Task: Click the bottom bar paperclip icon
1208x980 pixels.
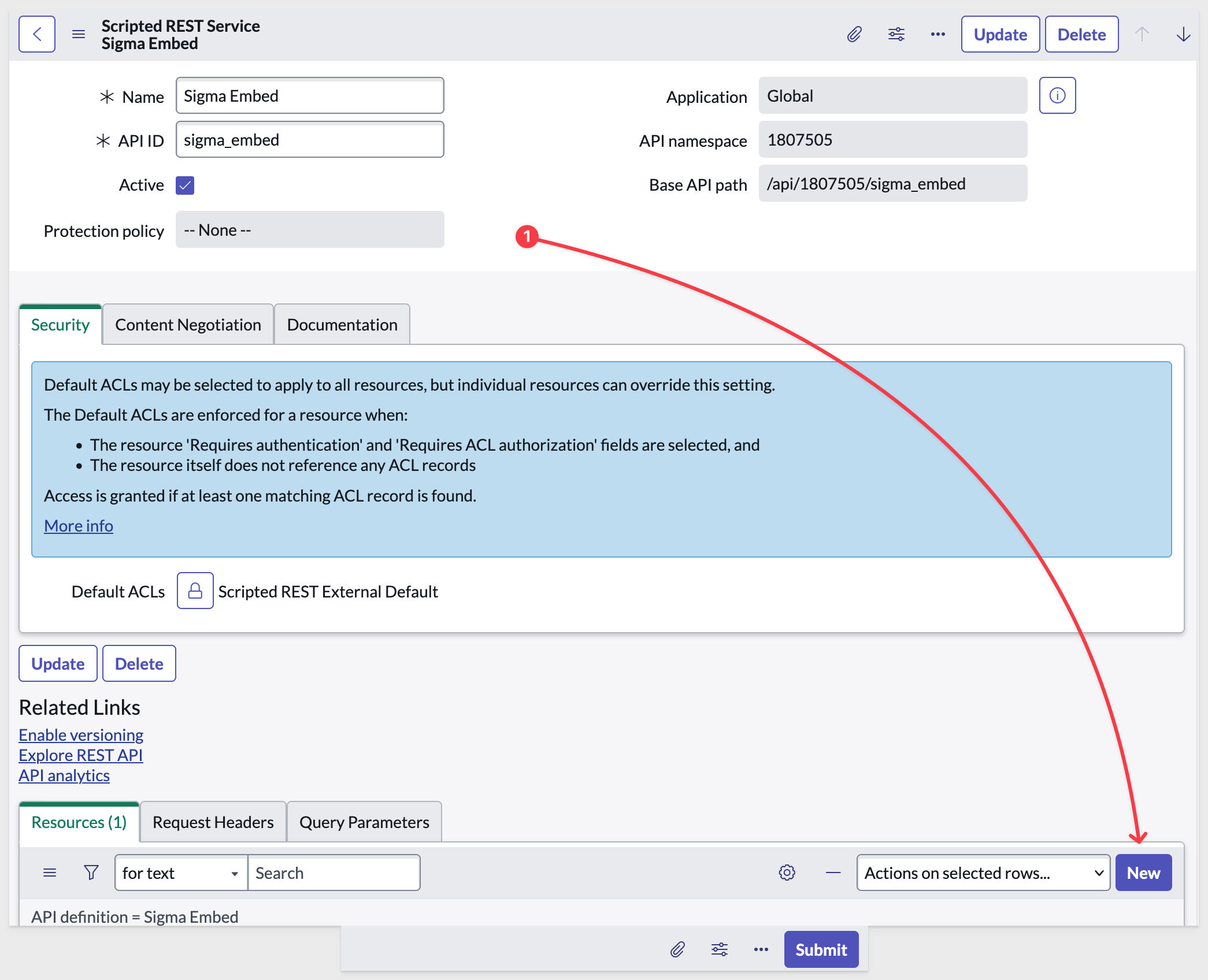Action: coord(677,949)
